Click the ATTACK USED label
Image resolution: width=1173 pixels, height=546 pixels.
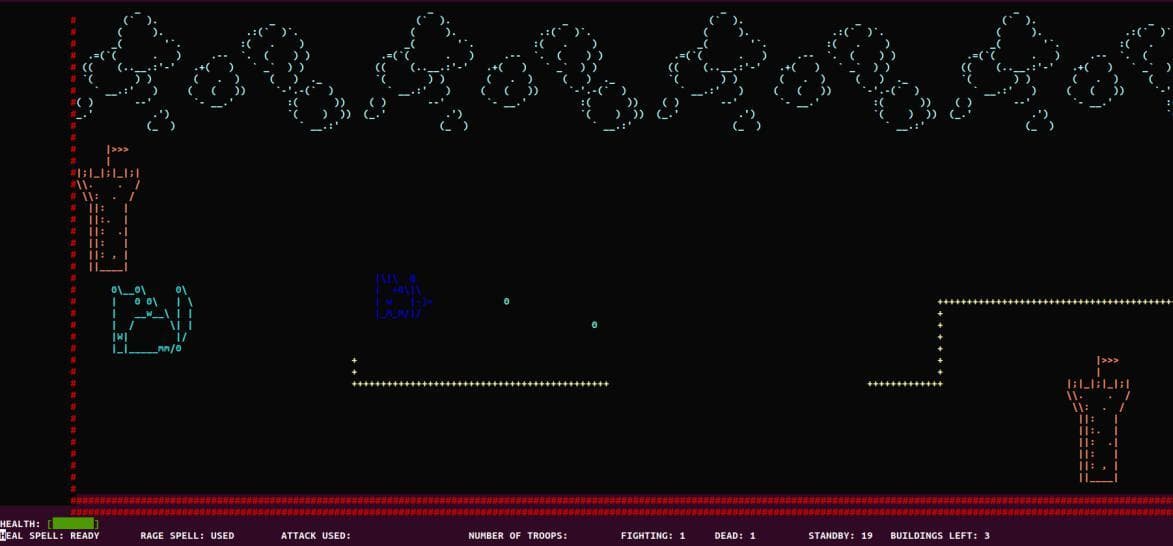(x=316, y=536)
